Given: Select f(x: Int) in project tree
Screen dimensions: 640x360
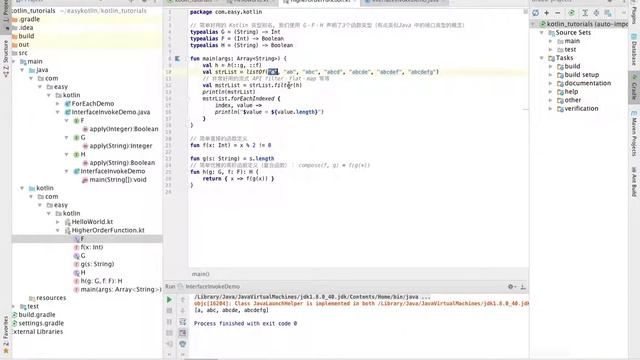Looking at the screenshot, I should [92, 247].
